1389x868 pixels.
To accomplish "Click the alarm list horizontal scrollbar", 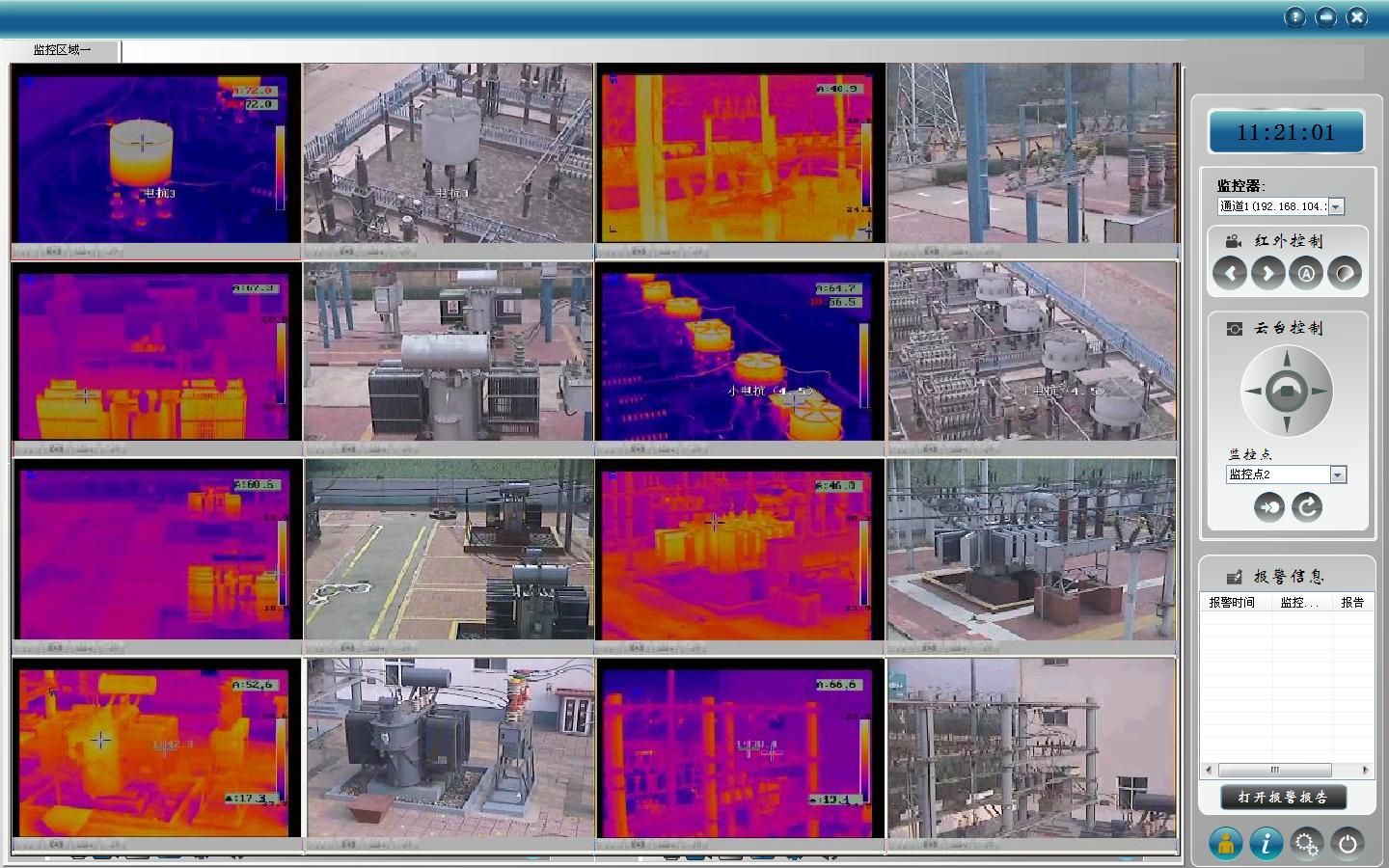I will click(x=1274, y=770).
